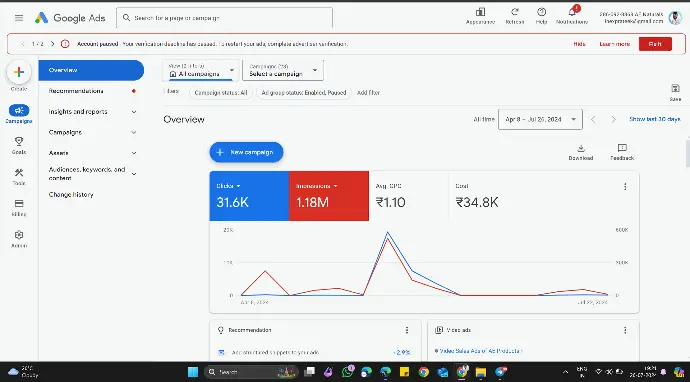
Task: Click the +2.9% recommendation score
Action: tap(402, 353)
